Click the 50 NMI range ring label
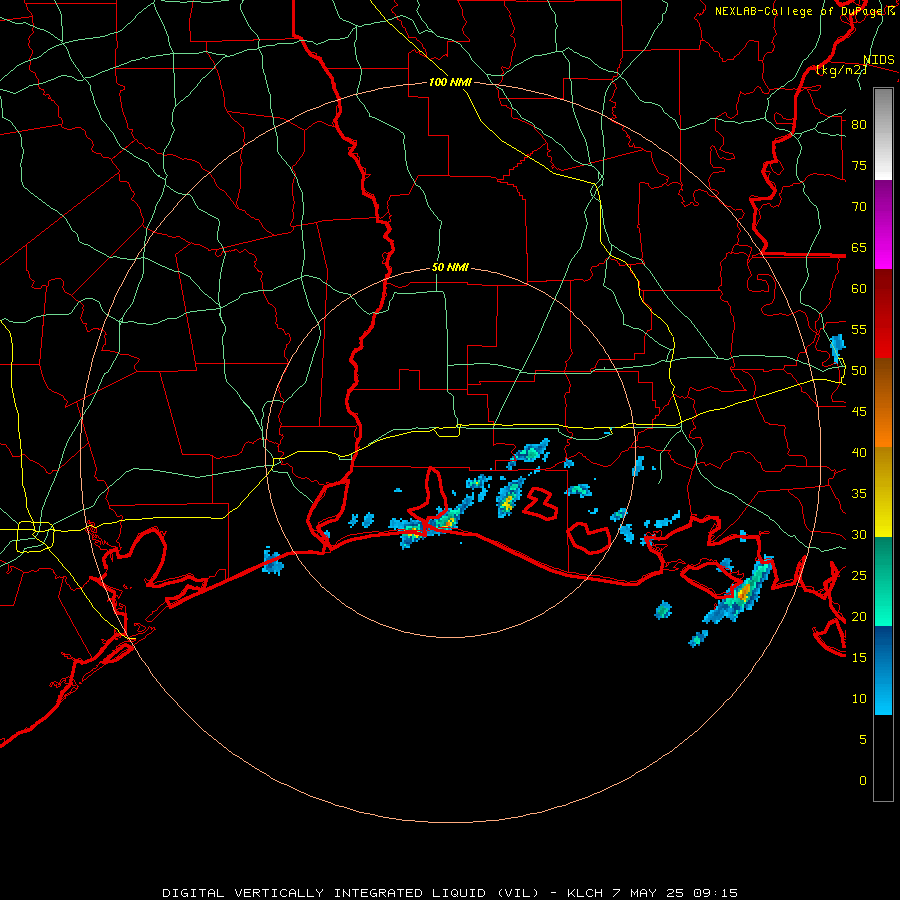The height and width of the screenshot is (900, 900). 450,267
